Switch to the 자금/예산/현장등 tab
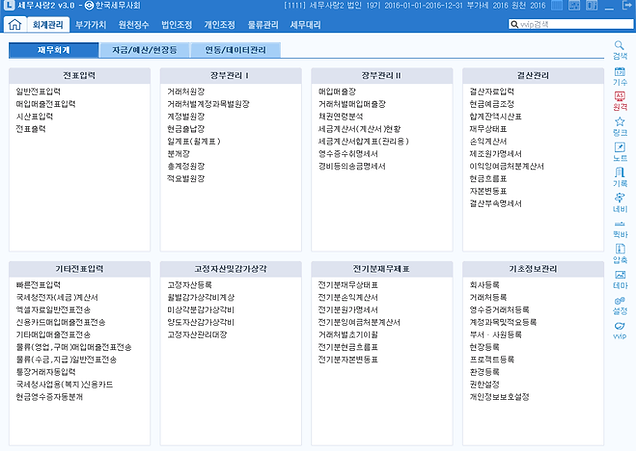The width and height of the screenshot is (636, 451). pos(144,50)
